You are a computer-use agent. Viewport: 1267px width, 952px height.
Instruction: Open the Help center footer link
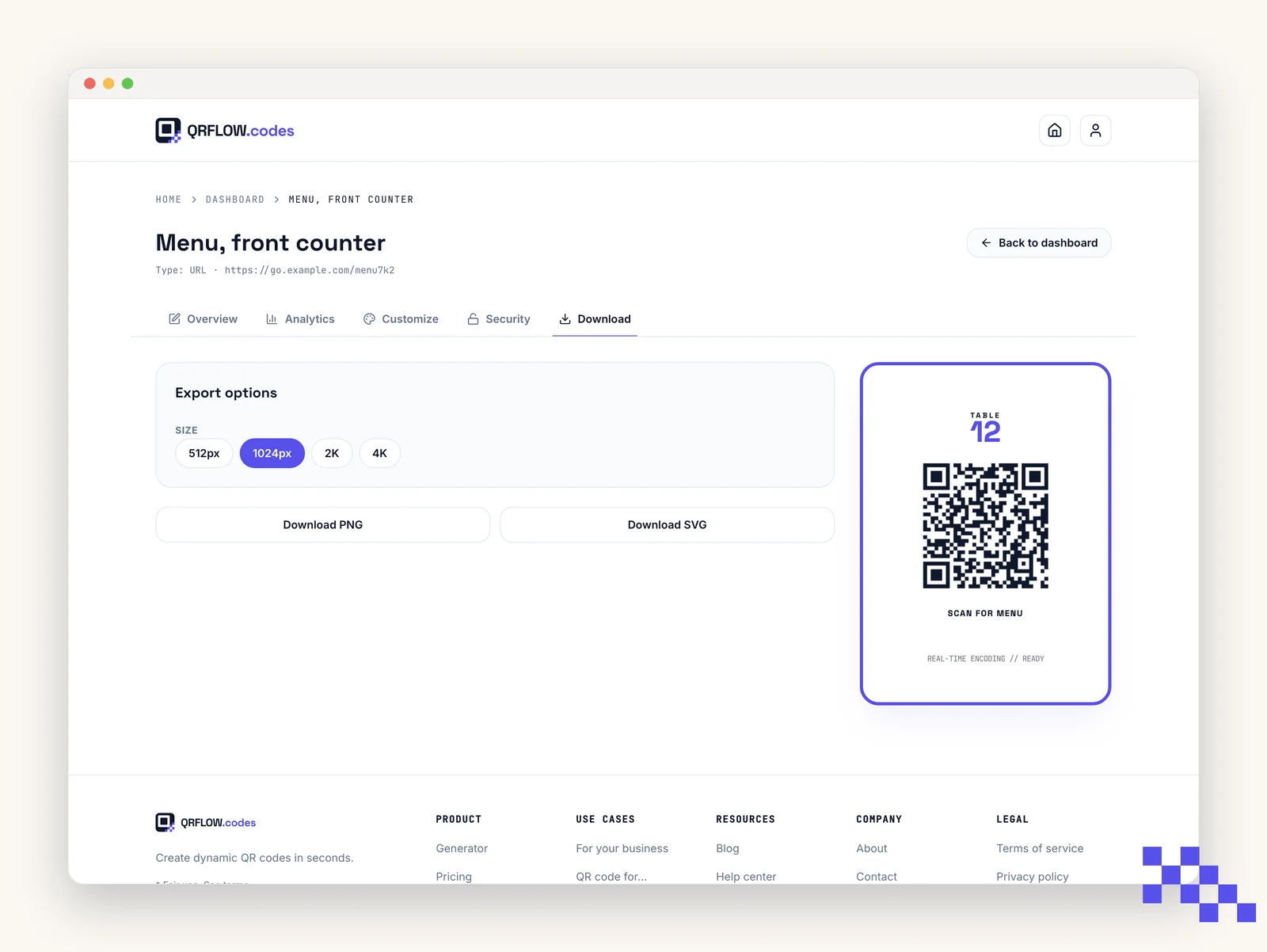coord(746,877)
